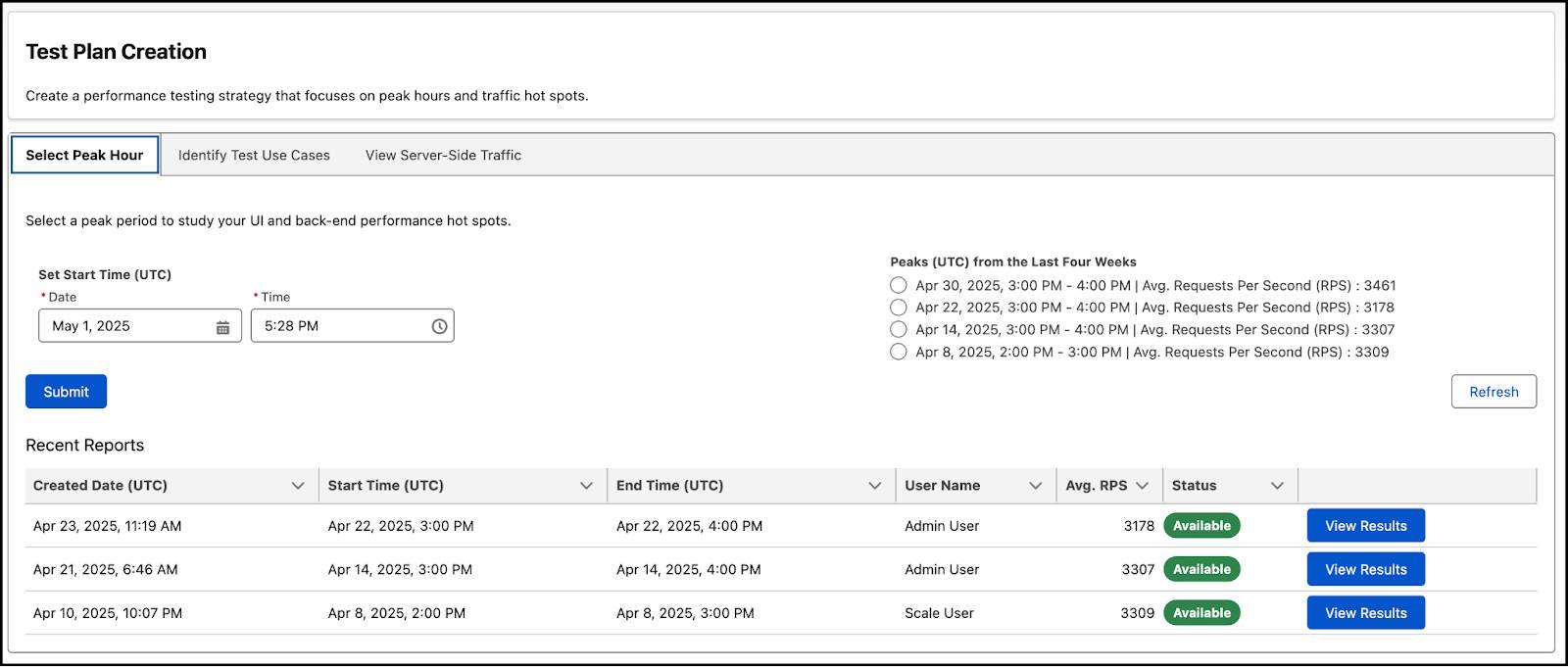
Task: Switch to Select Peak Hour tab
Action: pos(84,155)
